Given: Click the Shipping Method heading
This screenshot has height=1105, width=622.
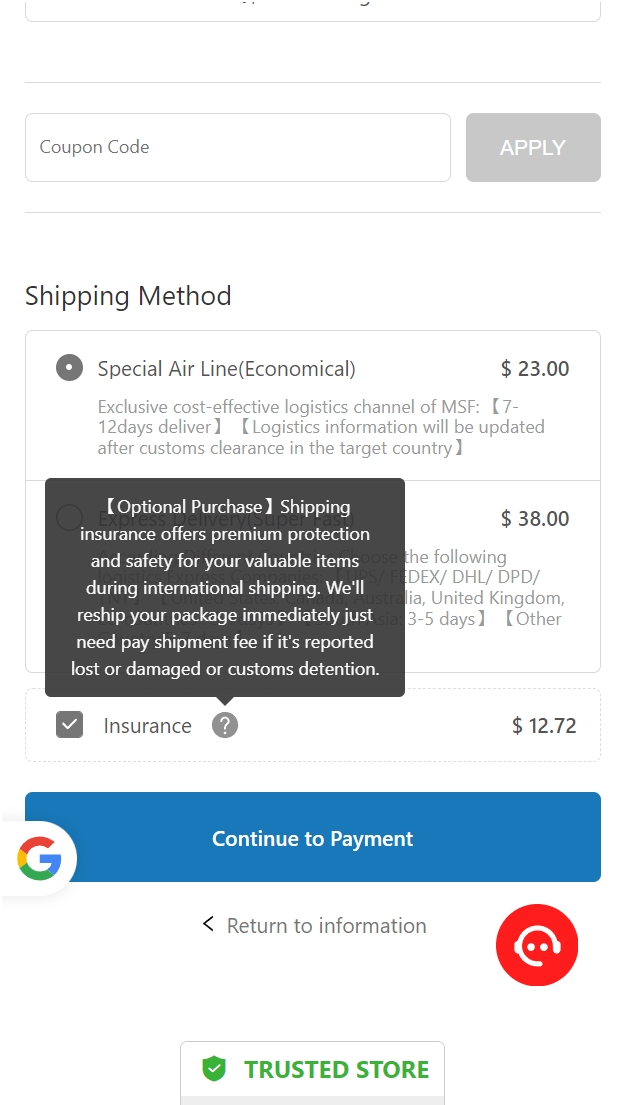Looking at the screenshot, I should (x=128, y=296).
